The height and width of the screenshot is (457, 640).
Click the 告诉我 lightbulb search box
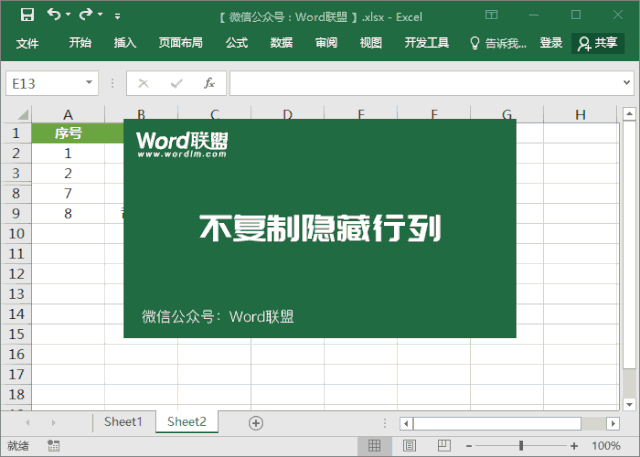498,43
